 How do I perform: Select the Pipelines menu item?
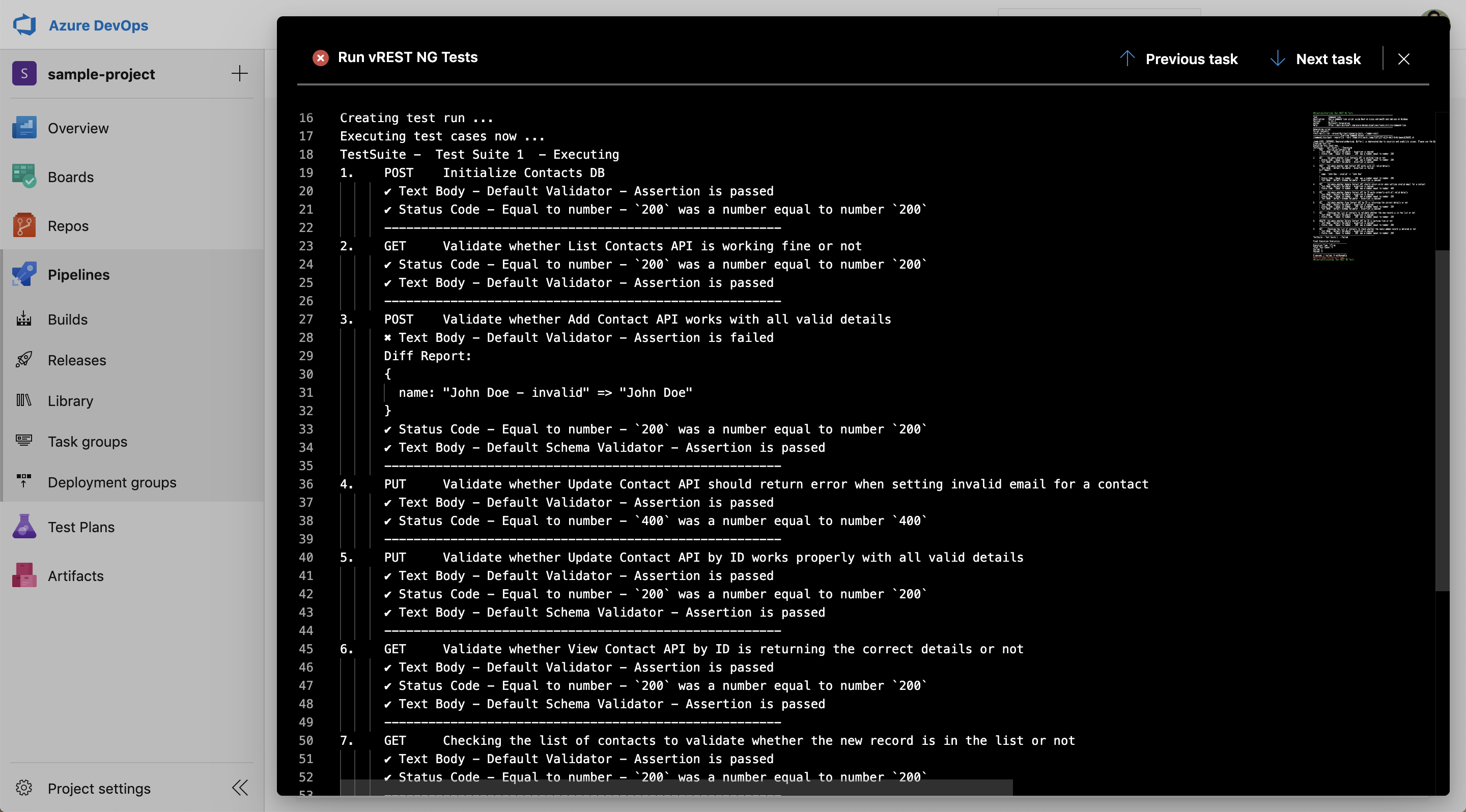tap(78, 275)
